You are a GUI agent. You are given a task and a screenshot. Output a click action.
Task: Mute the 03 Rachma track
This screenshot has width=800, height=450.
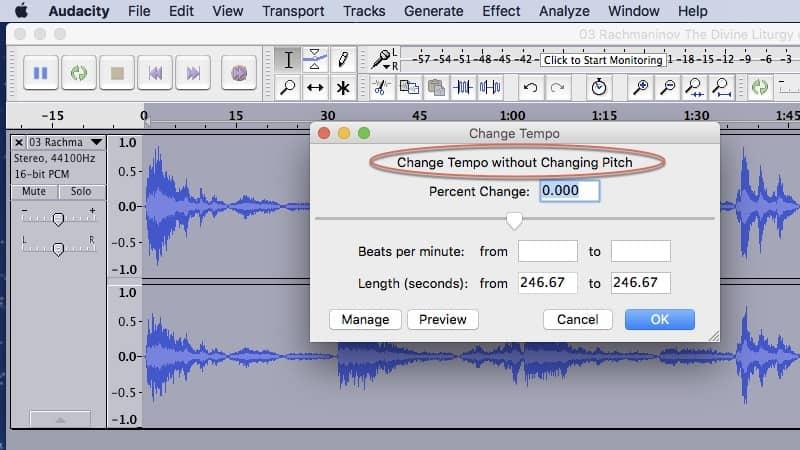click(x=34, y=191)
